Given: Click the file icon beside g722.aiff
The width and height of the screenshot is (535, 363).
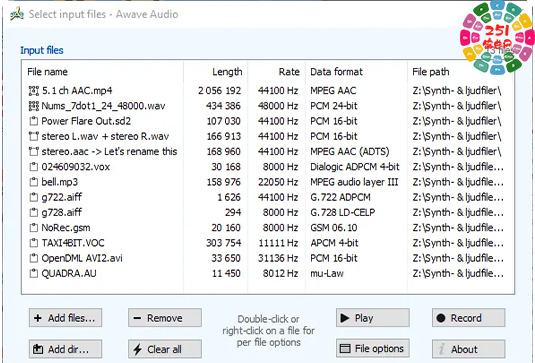Looking at the screenshot, I should [x=33, y=197].
